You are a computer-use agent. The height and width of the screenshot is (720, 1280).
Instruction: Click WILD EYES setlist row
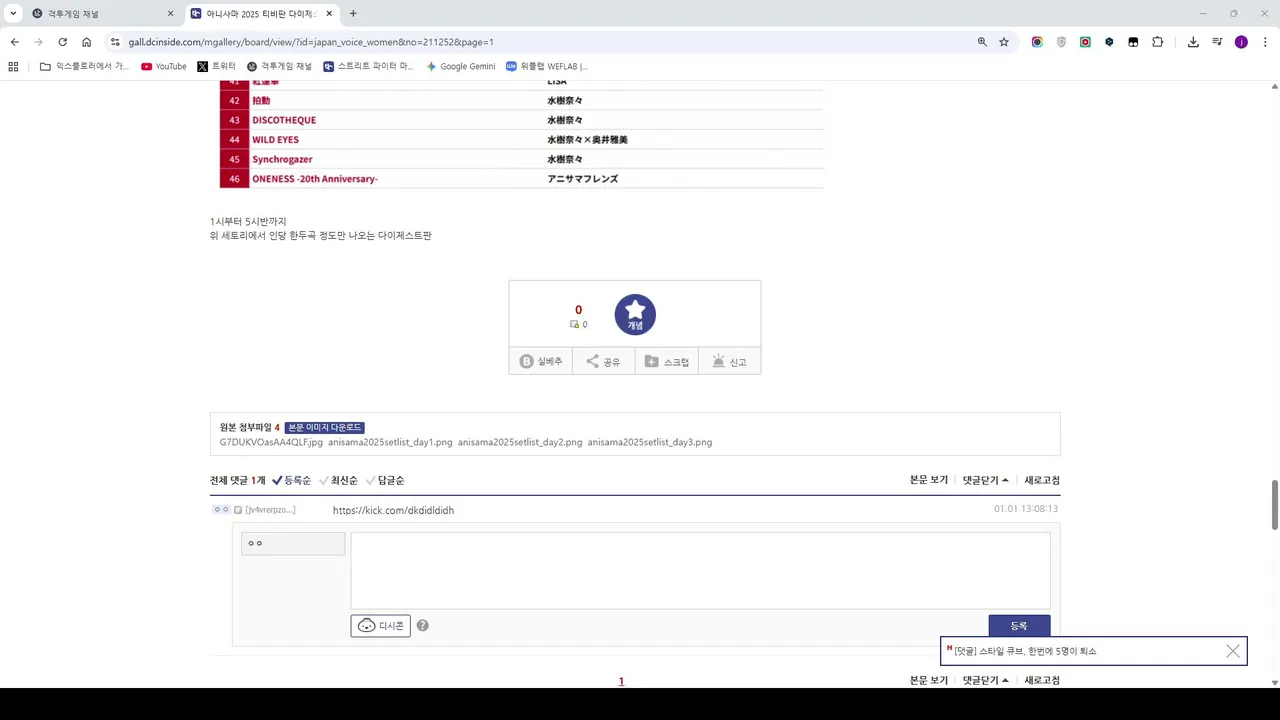521,139
